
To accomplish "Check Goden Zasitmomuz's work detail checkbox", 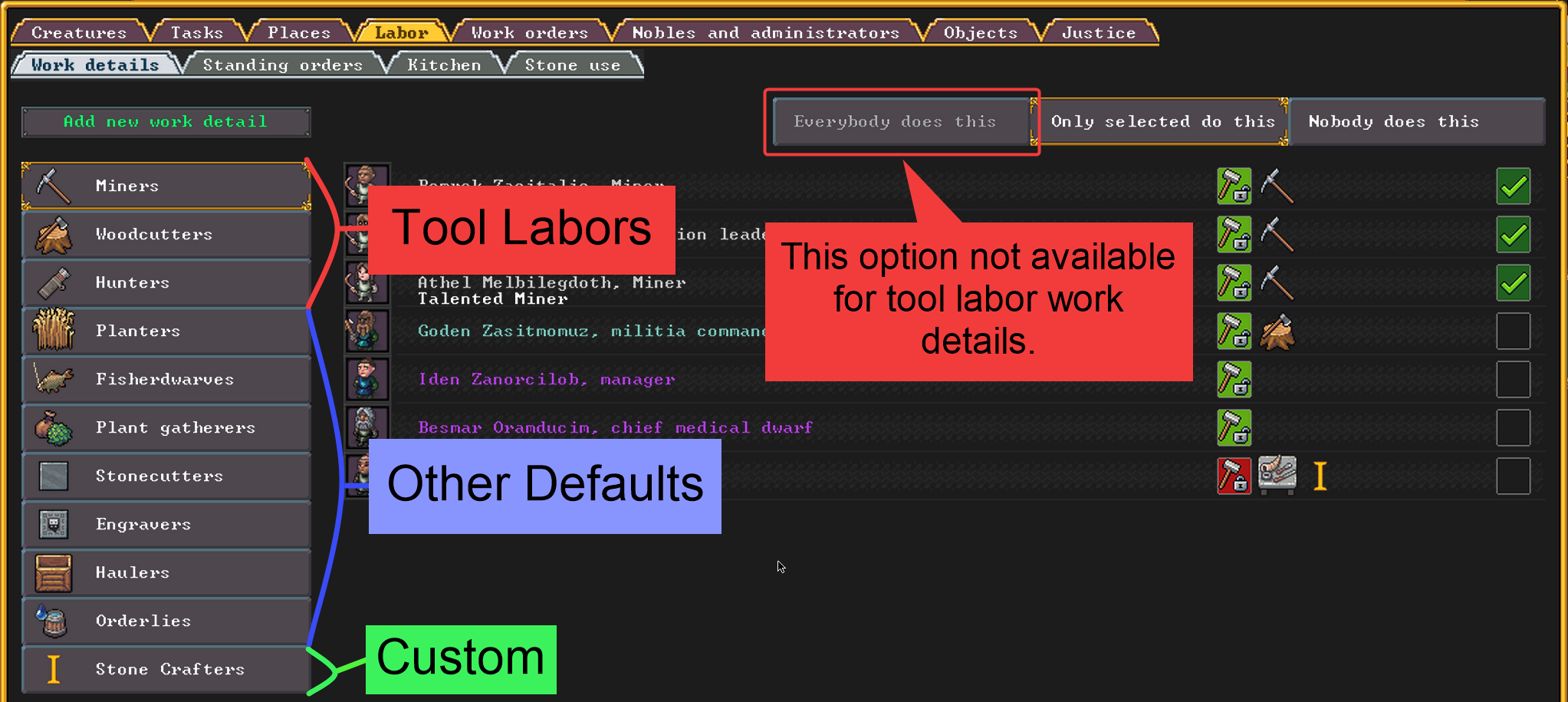I will point(1513,331).
